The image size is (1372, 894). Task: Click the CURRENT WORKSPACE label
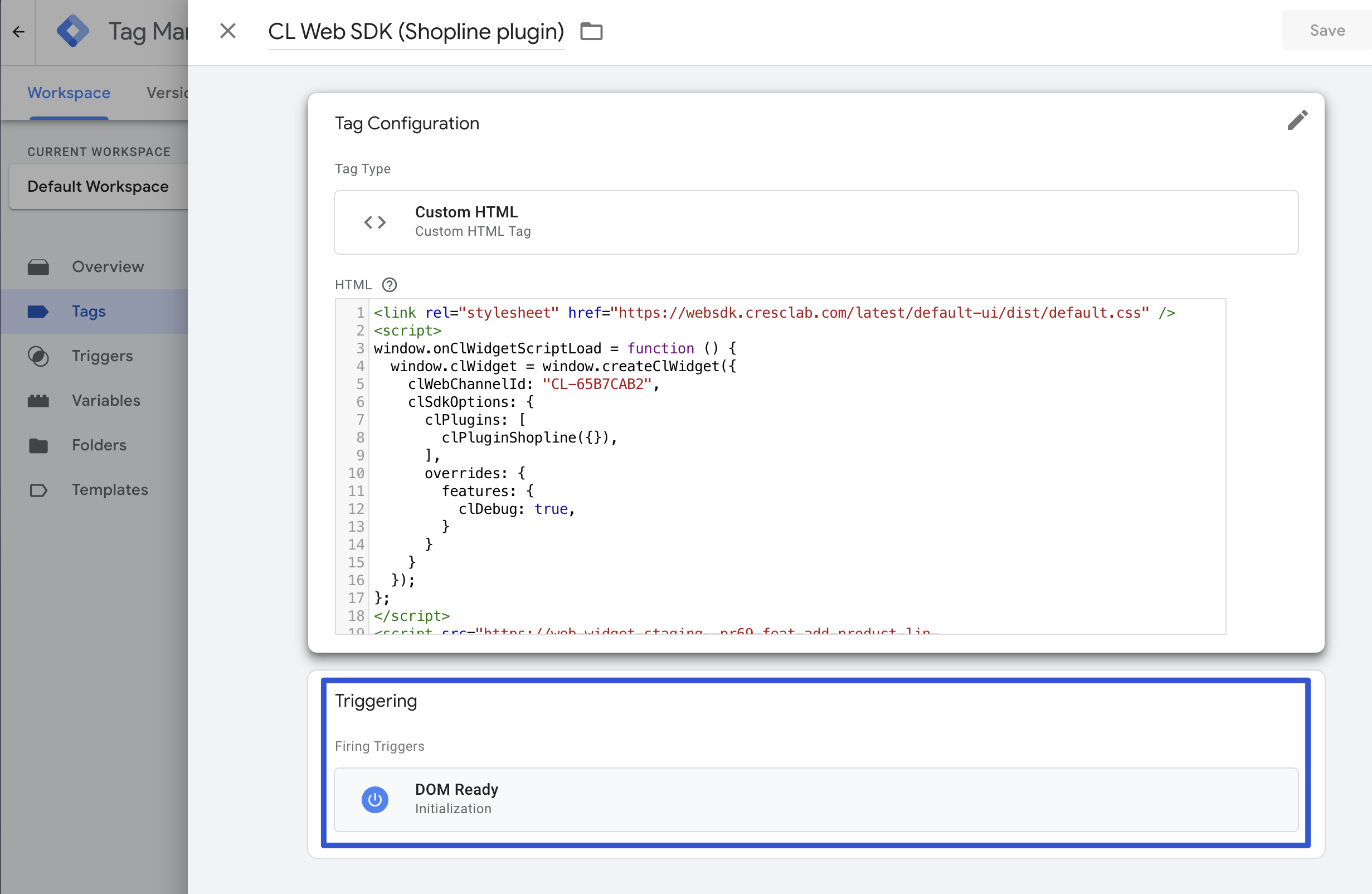(x=99, y=152)
